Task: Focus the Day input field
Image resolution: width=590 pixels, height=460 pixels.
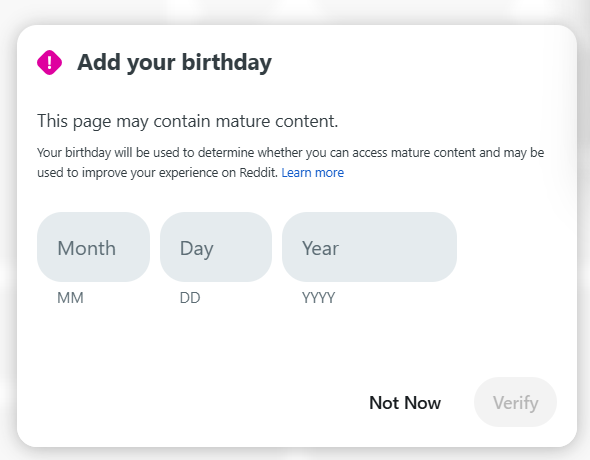Action: pyautogui.click(x=216, y=247)
